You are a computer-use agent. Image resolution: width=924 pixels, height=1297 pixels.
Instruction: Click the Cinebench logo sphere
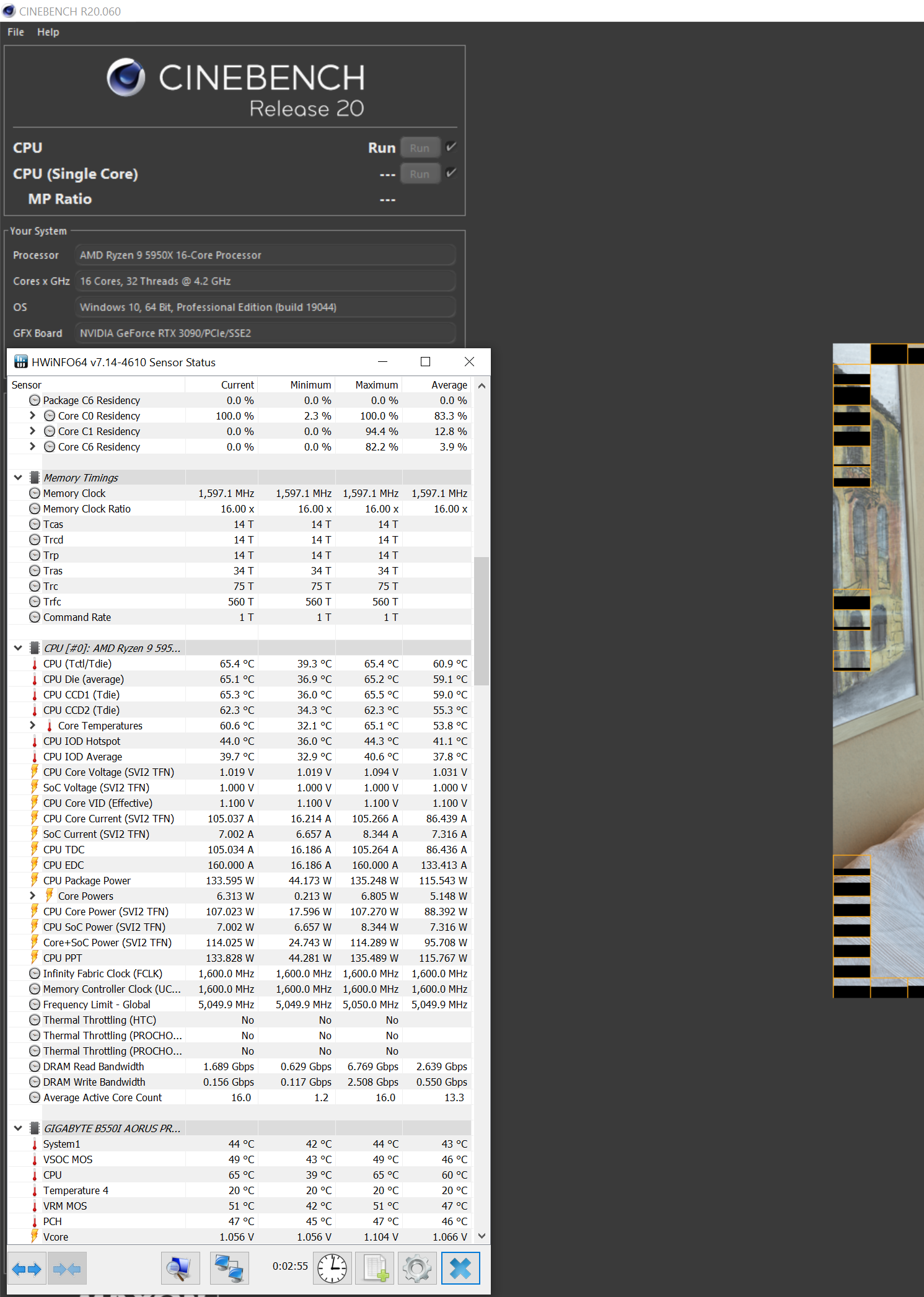pos(126,77)
